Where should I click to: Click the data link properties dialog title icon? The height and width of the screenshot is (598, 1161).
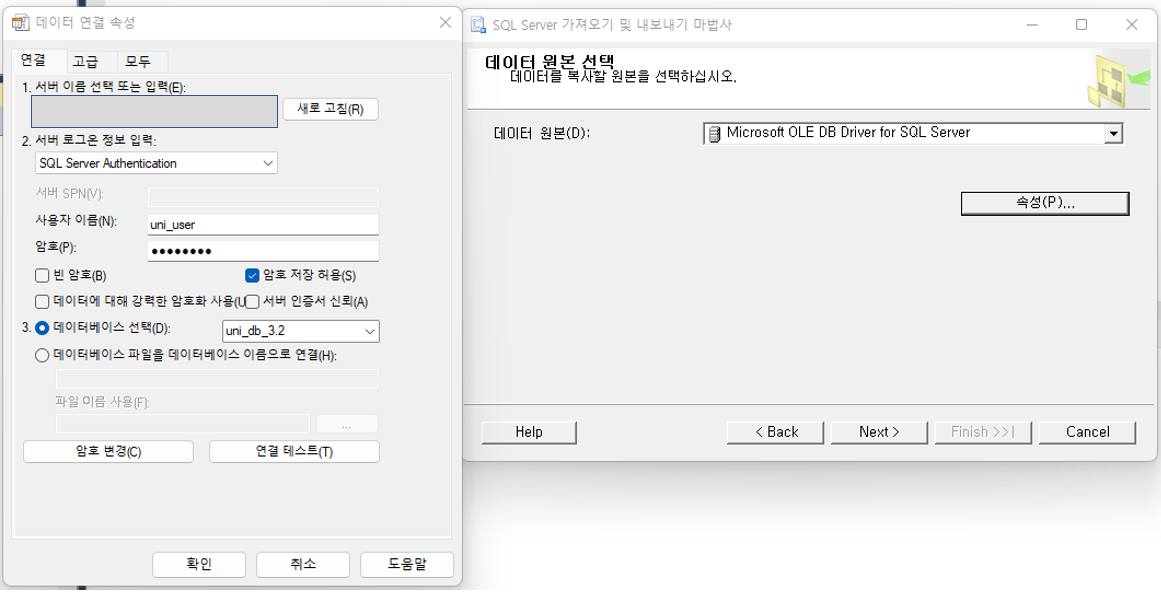click(x=22, y=23)
